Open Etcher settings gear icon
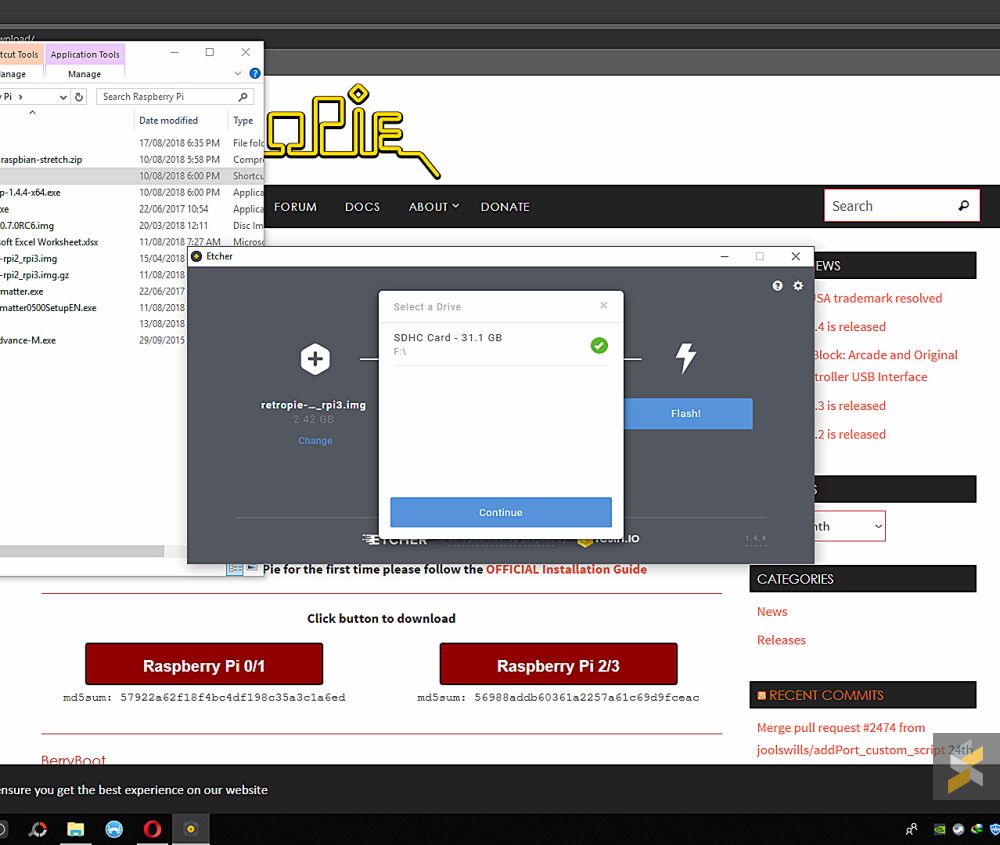Viewport: 1000px width, 845px height. [798, 286]
